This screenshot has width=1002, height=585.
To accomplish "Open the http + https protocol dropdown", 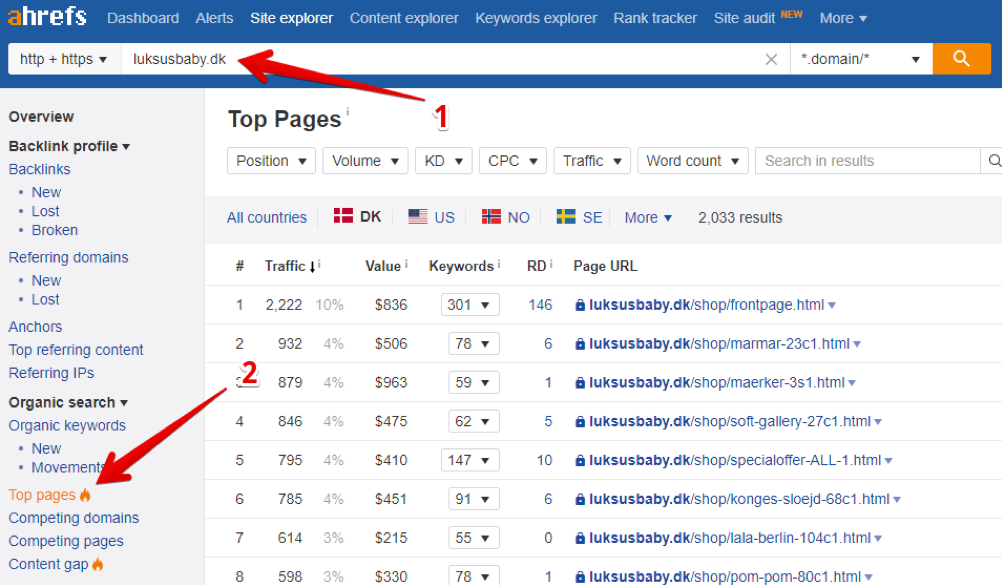I will point(63,59).
